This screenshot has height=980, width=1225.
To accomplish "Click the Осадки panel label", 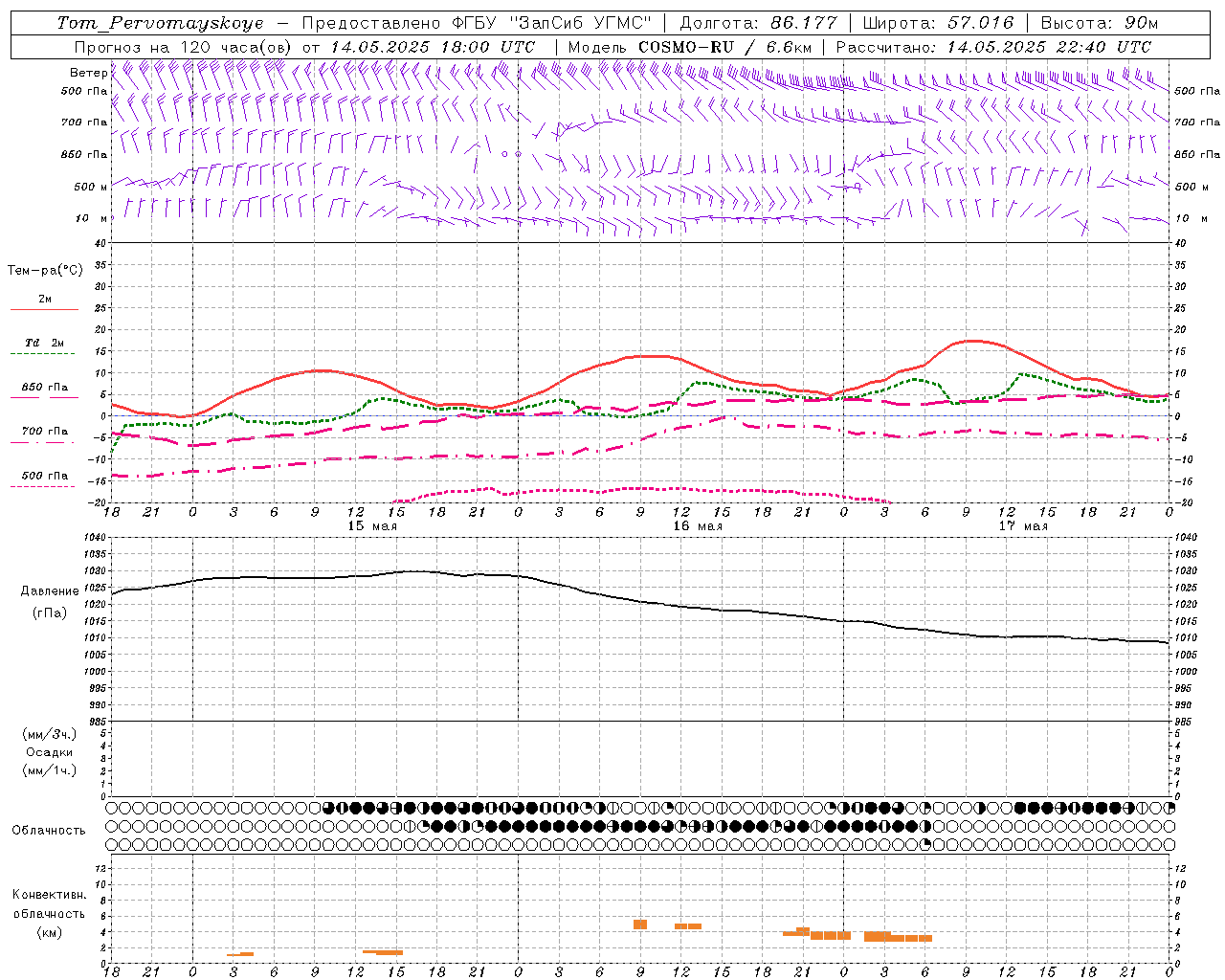I will [50, 752].
